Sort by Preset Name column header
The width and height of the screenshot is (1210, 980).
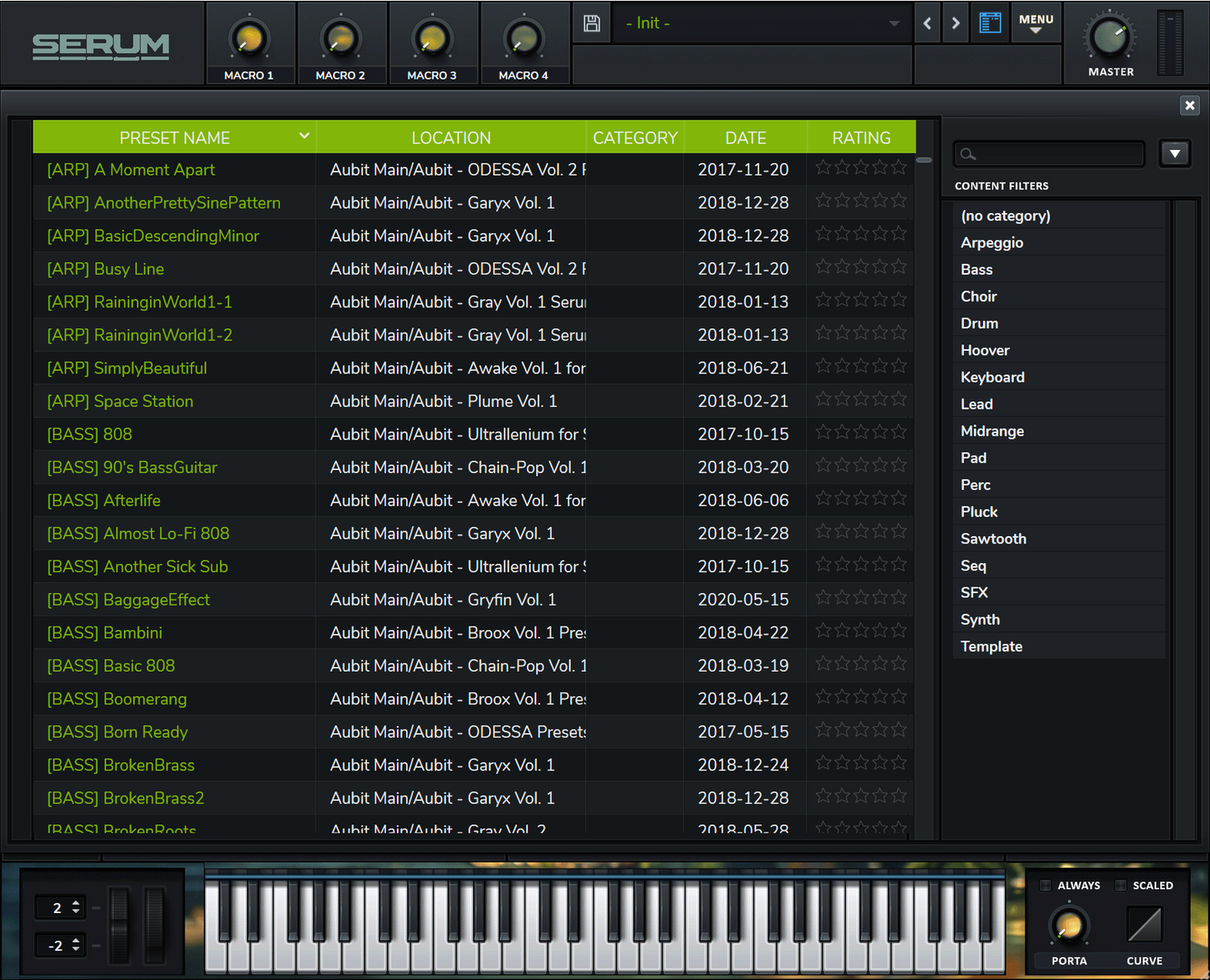point(174,137)
